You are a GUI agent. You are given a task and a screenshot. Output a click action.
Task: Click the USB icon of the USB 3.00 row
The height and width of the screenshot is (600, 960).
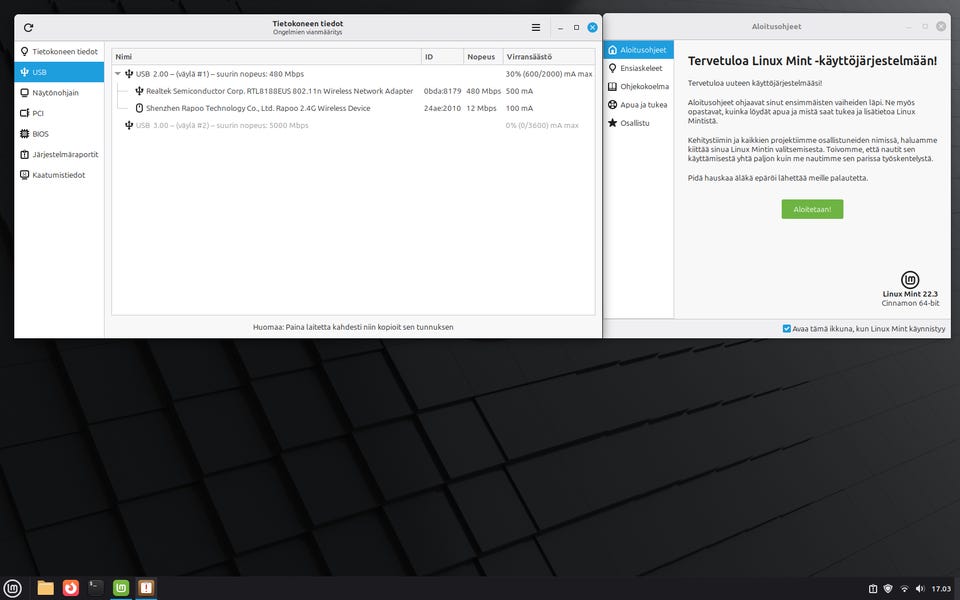coord(129,125)
